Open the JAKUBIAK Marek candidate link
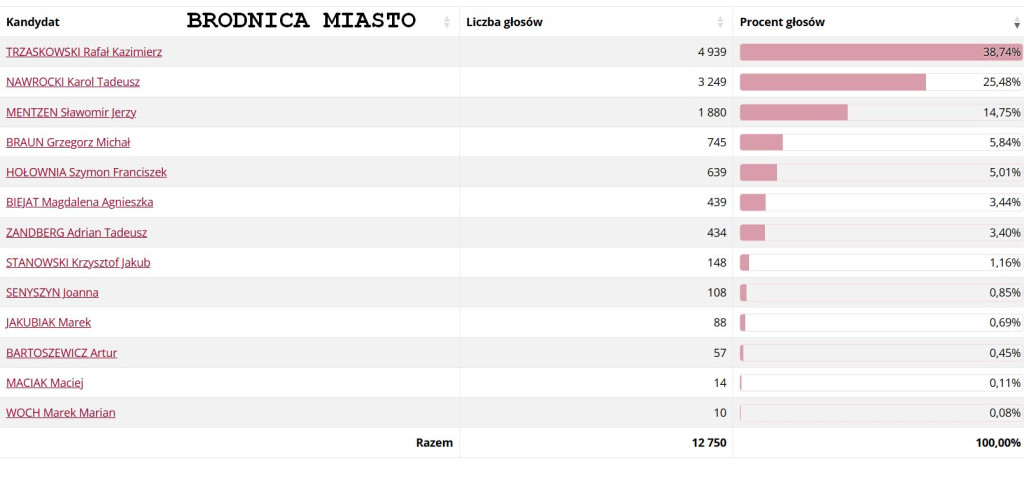The image size is (1024, 490). tap(48, 323)
